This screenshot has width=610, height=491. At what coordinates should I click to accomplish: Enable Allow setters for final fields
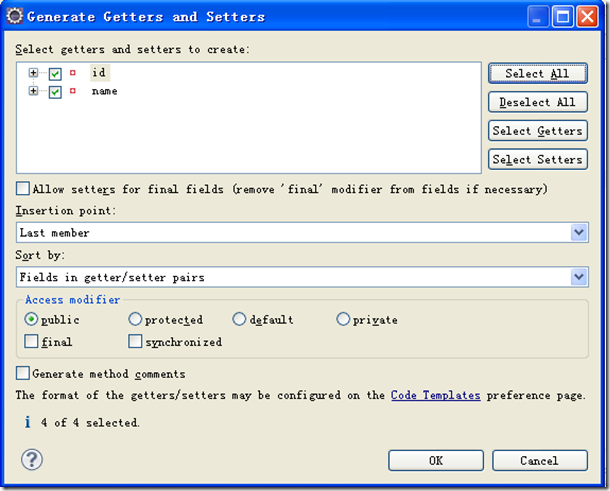pos(23,189)
